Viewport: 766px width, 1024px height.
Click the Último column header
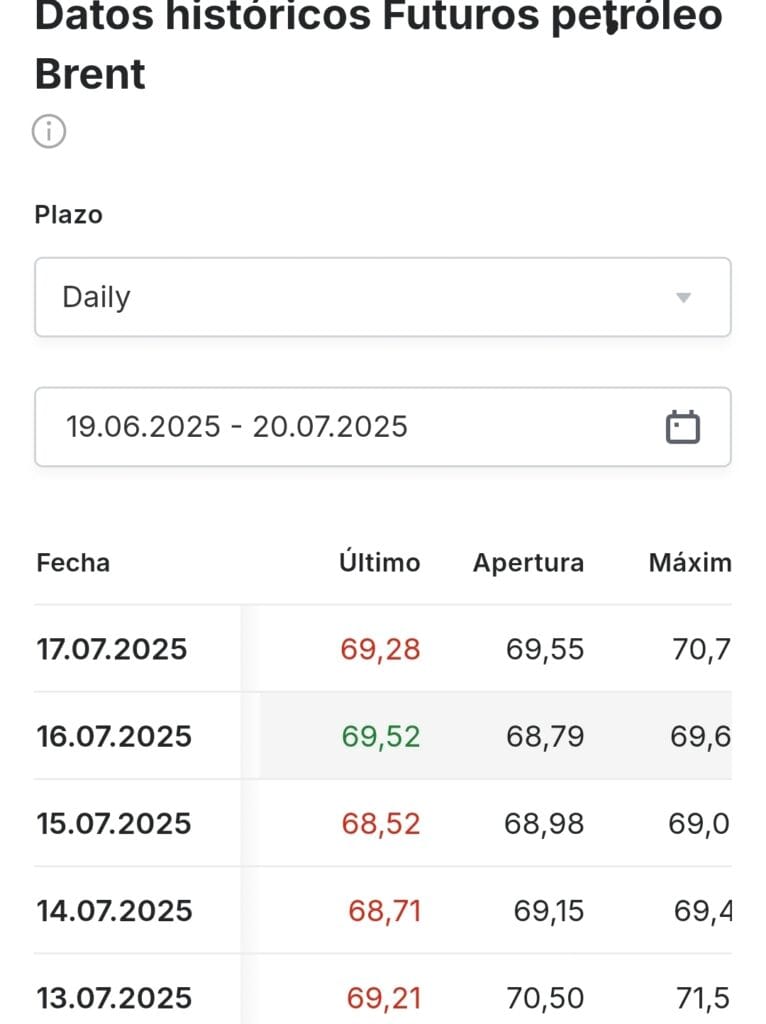pyautogui.click(x=379, y=563)
